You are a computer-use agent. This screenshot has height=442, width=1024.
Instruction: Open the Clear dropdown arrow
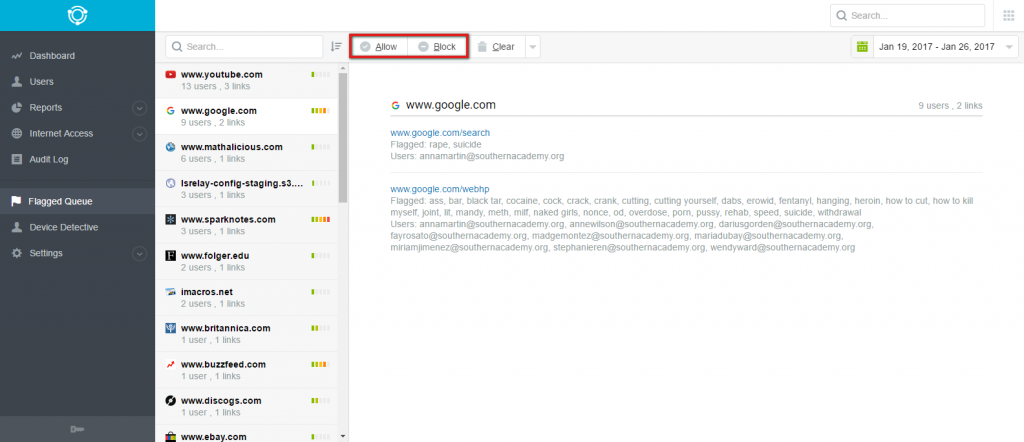click(x=532, y=47)
